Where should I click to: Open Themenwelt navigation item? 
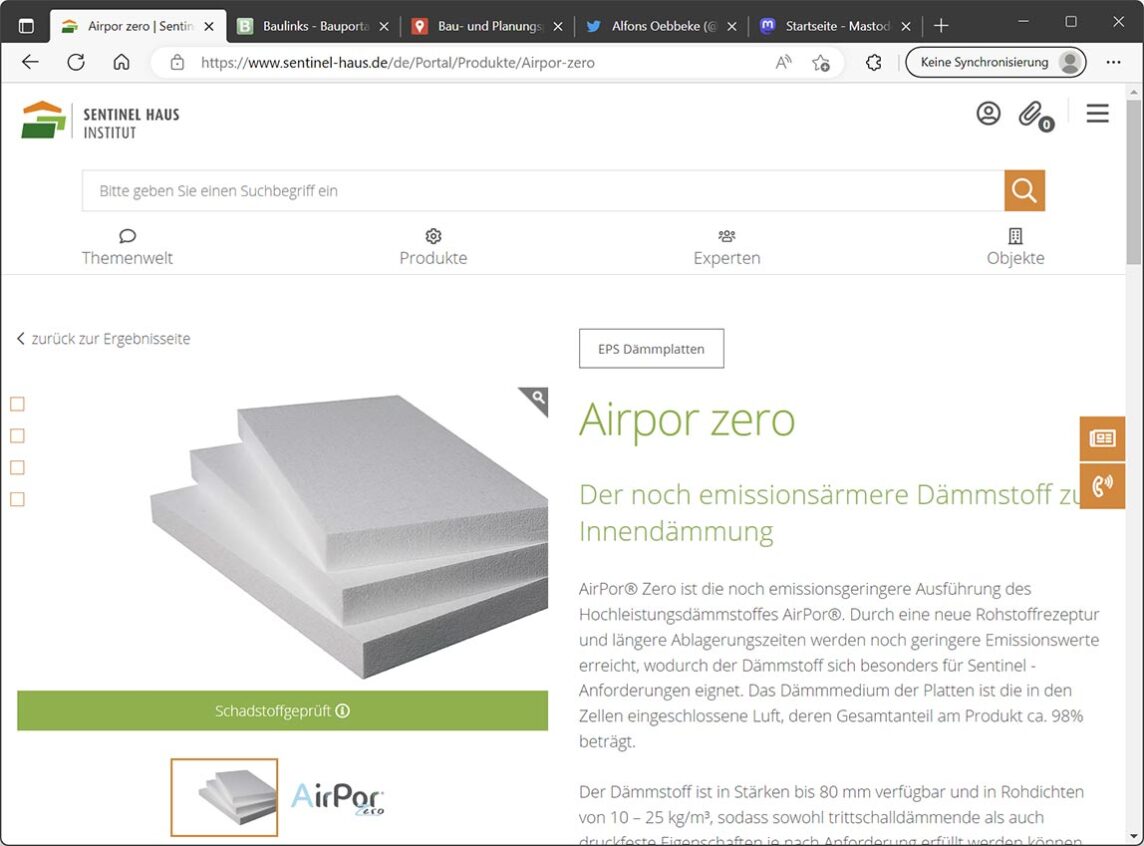tap(127, 247)
